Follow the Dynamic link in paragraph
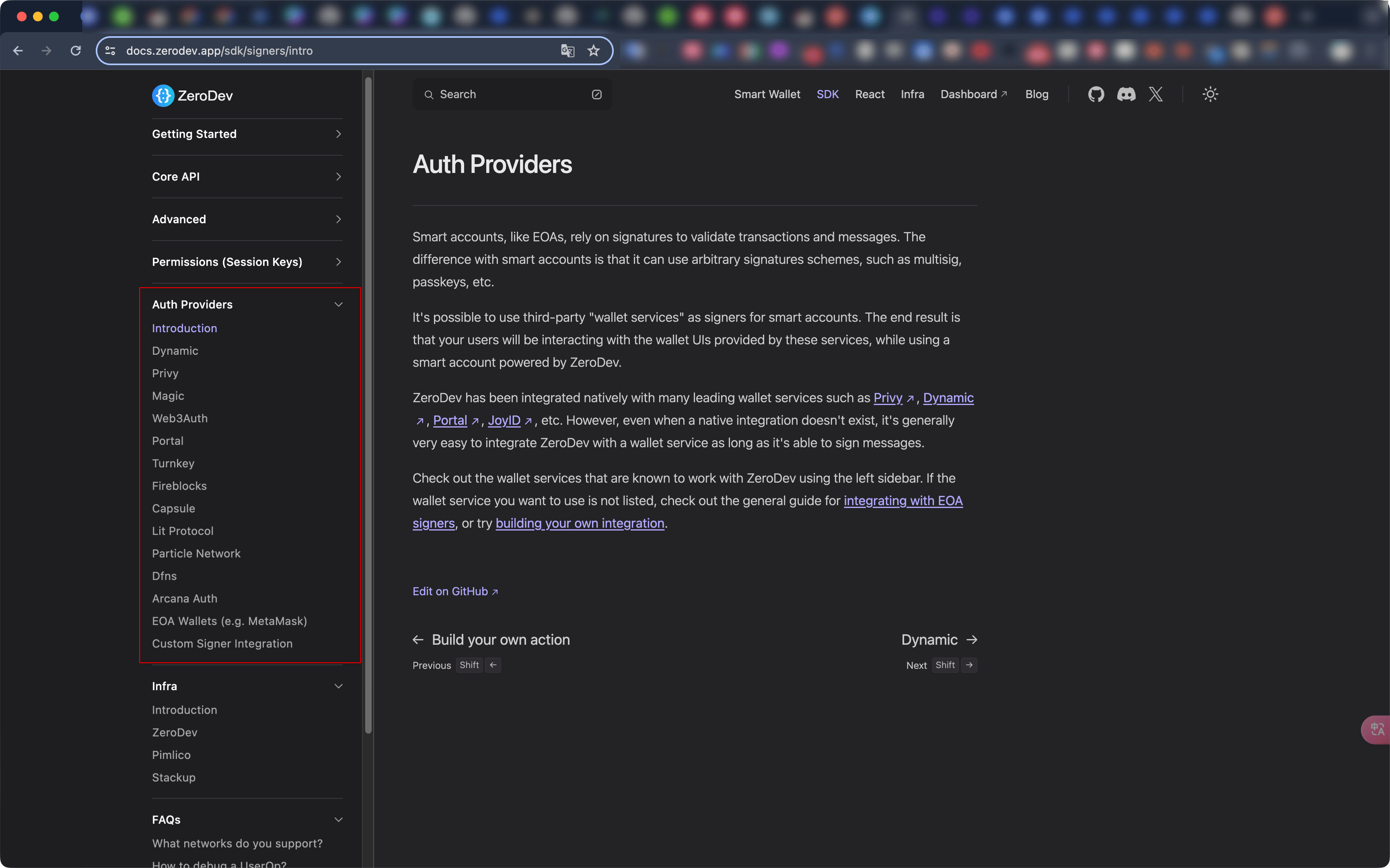The width and height of the screenshot is (1390, 868). point(948,398)
